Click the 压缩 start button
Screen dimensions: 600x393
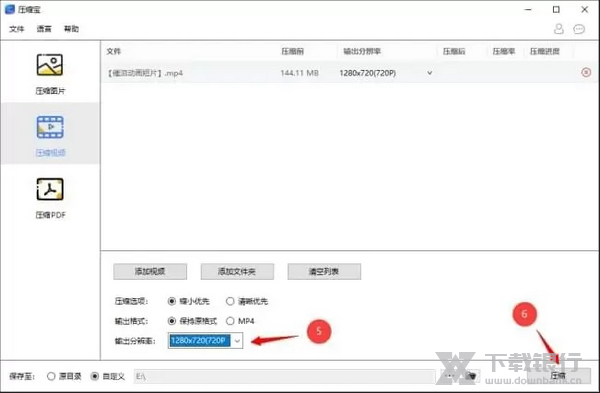(x=558, y=375)
